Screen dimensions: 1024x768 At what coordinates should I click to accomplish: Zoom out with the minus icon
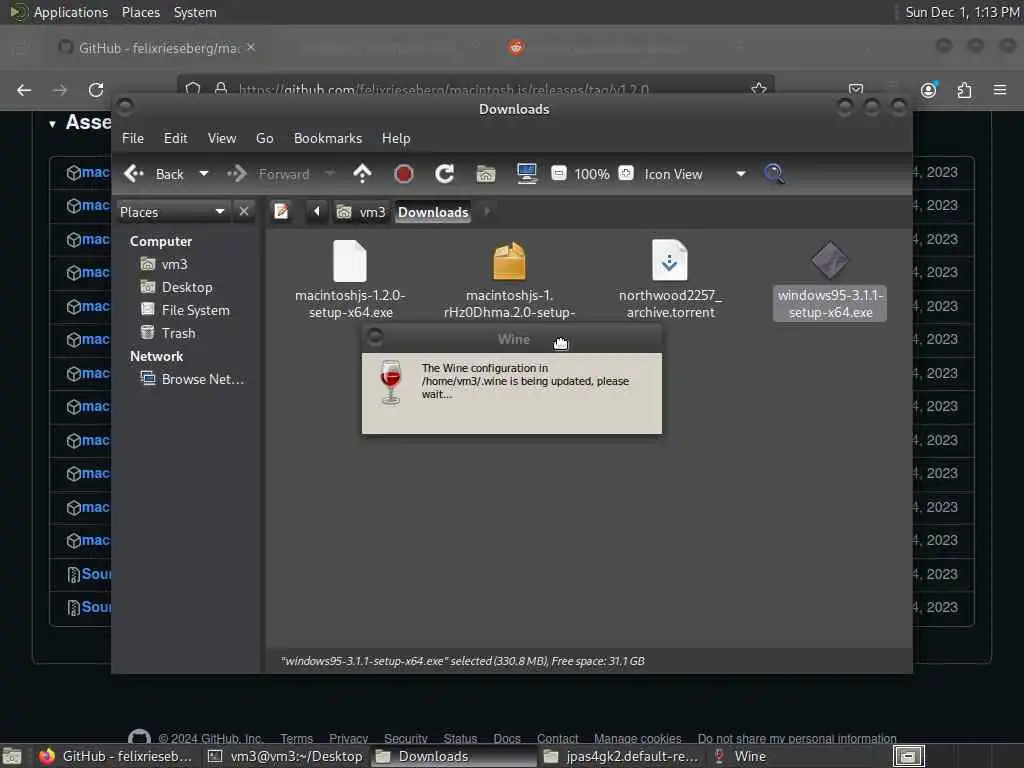pyautogui.click(x=559, y=173)
